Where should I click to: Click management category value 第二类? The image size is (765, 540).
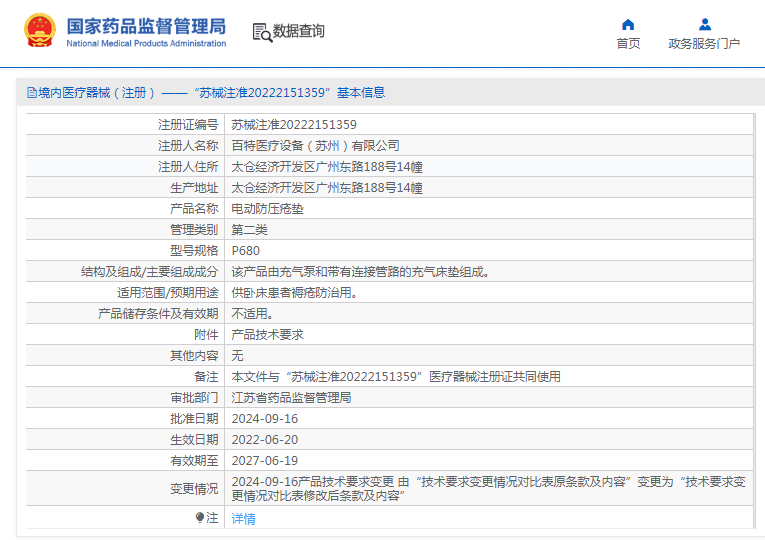[249, 230]
